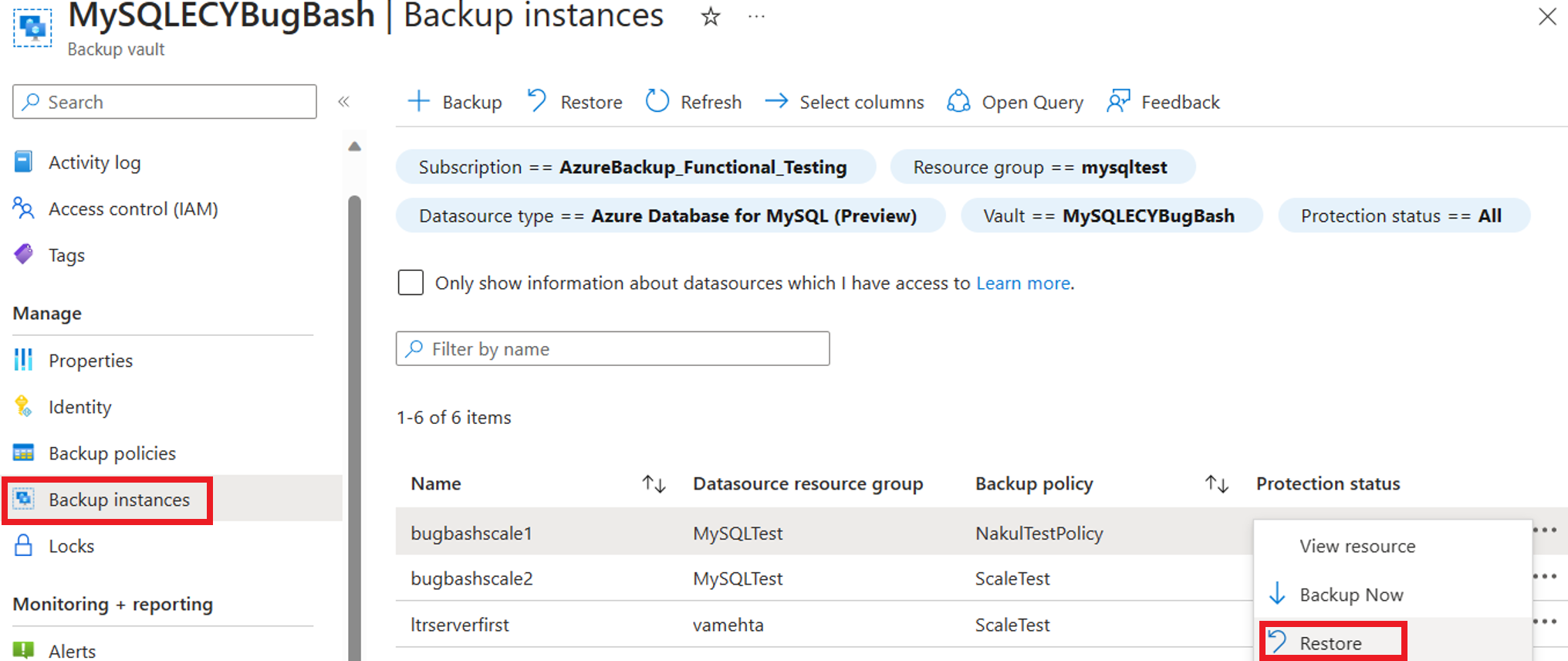Viewport: 1568px width, 661px height.
Task: Sort table by Backup policy arrows
Action: [1216, 484]
